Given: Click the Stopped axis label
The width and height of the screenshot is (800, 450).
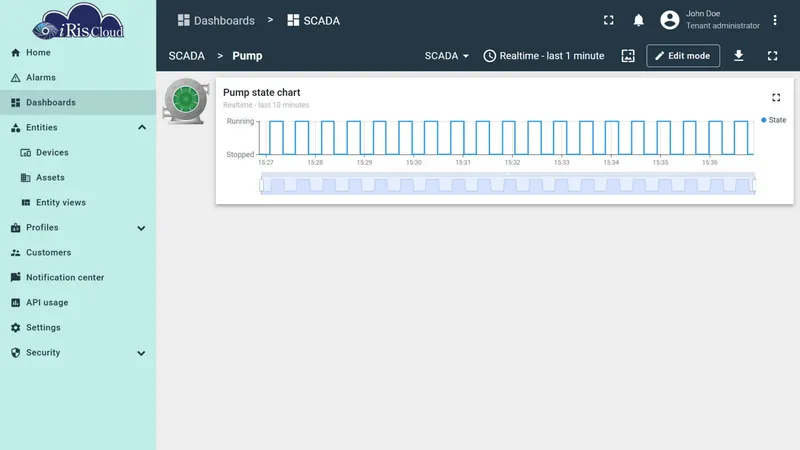Looking at the screenshot, I should click(240, 154).
